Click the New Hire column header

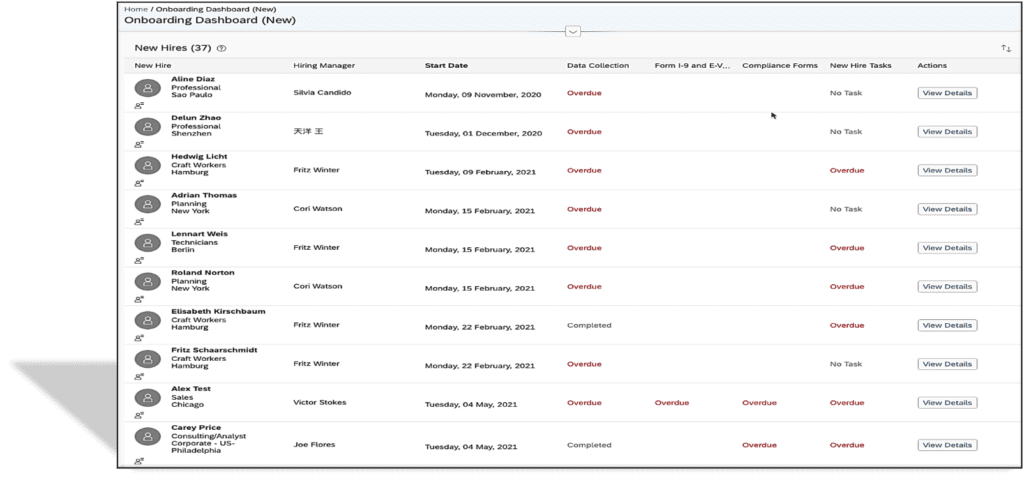(x=153, y=65)
